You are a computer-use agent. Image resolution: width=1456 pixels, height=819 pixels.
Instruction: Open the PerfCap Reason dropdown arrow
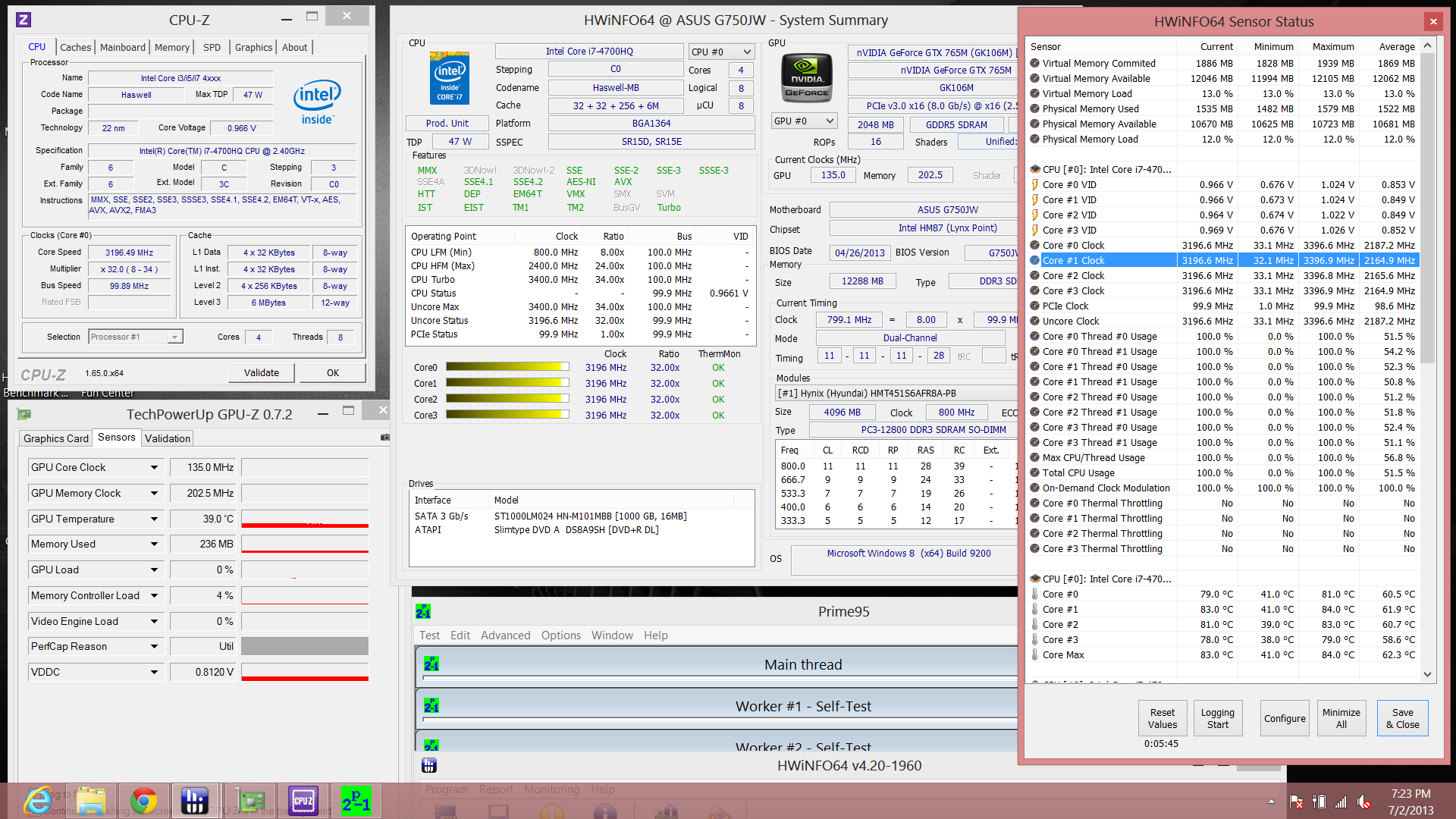(154, 647)
